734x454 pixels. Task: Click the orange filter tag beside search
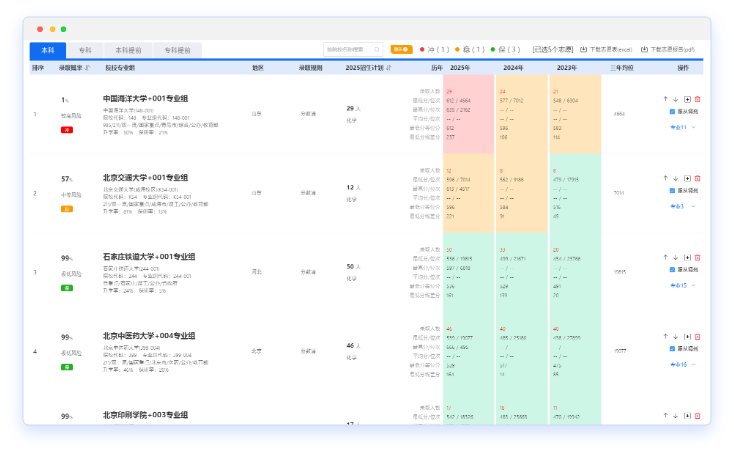tap(400, 49)
